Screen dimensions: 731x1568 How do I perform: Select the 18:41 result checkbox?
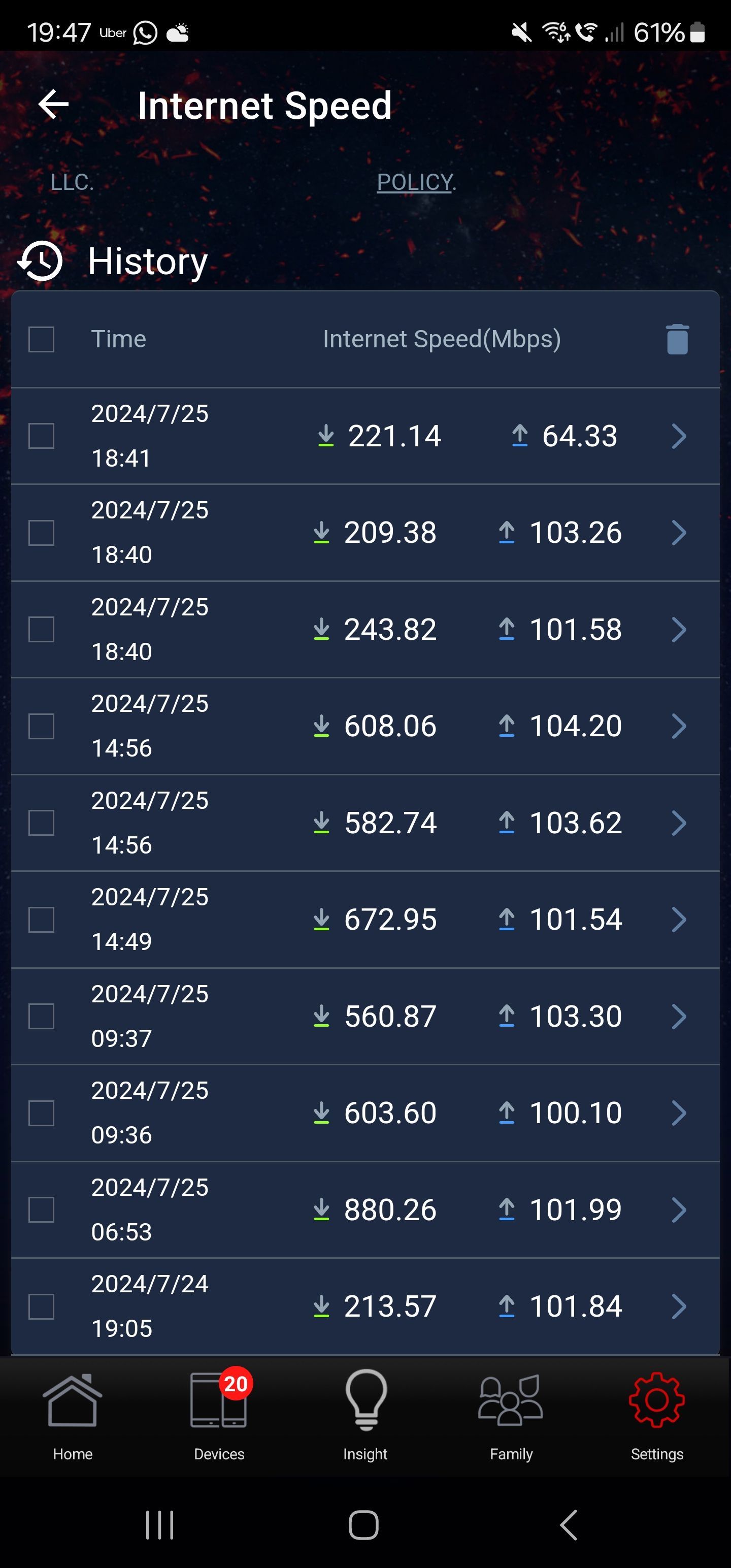point(42,436)
